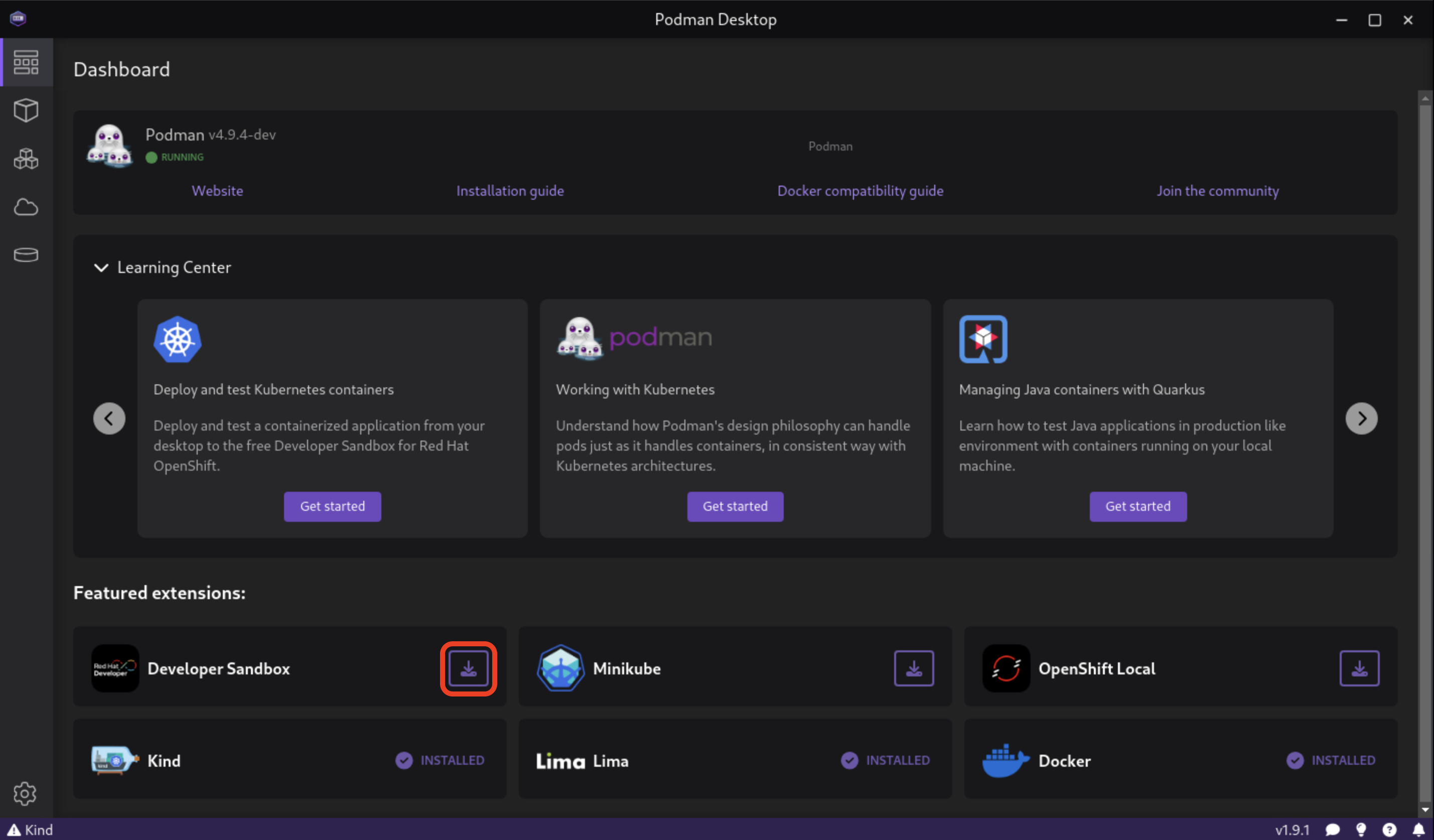Open the Images cloud sidebar icon
This screenshot has width=1434, height=840.
(x=26, y=207)
